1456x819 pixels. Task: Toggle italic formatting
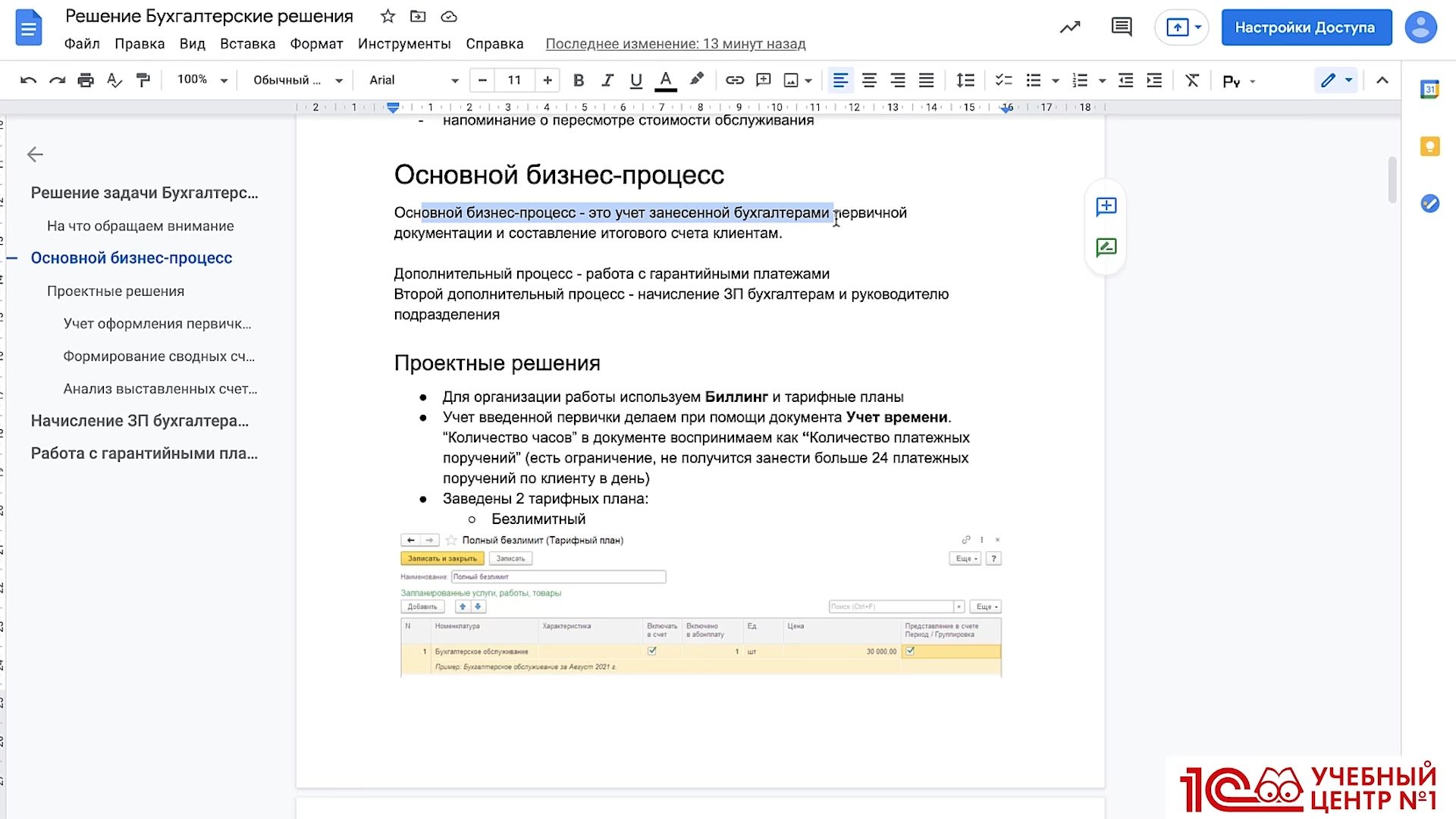(607, 80)
